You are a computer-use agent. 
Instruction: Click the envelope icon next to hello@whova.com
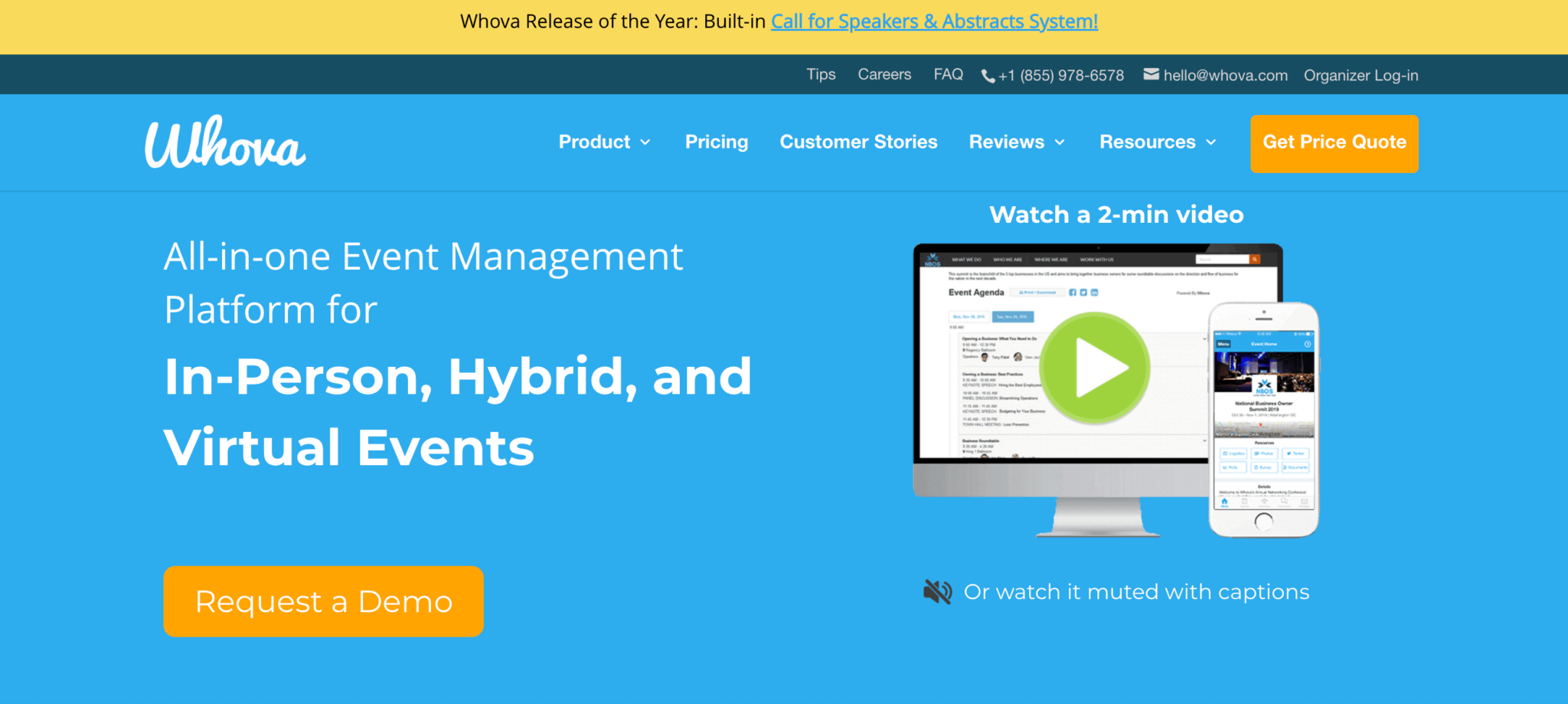coord(1151,74)
